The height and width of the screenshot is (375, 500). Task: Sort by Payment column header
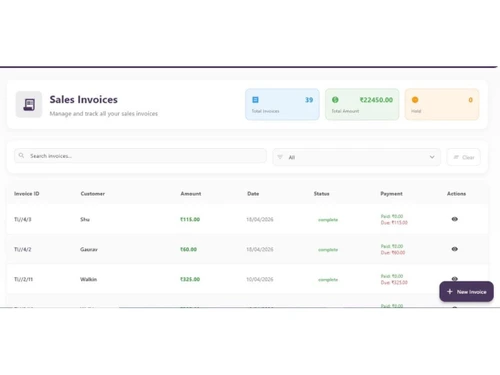pos(391,194)
